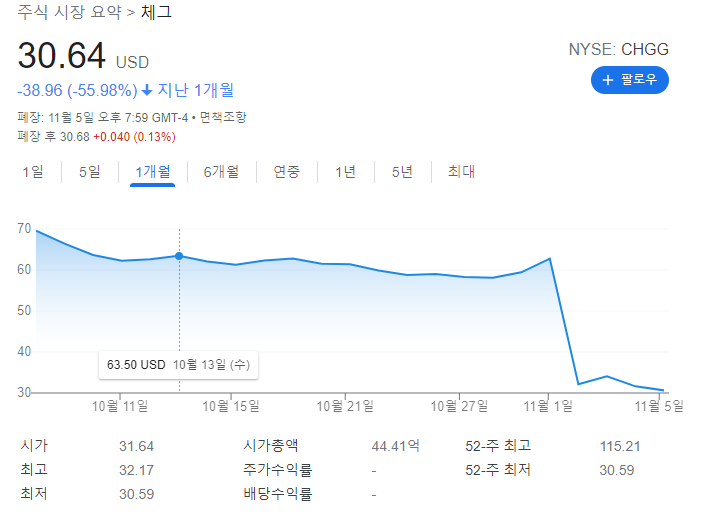Click the 11월 5일 axis label

(659, 406)
